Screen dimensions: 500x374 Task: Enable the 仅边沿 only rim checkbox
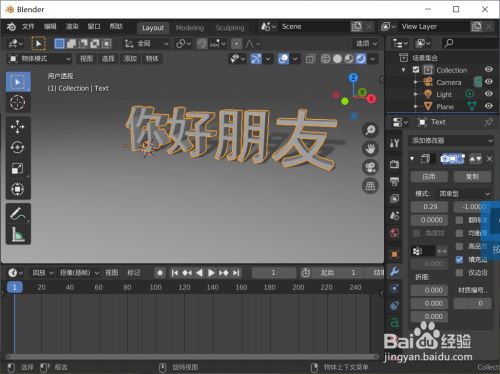click(459, 273)
